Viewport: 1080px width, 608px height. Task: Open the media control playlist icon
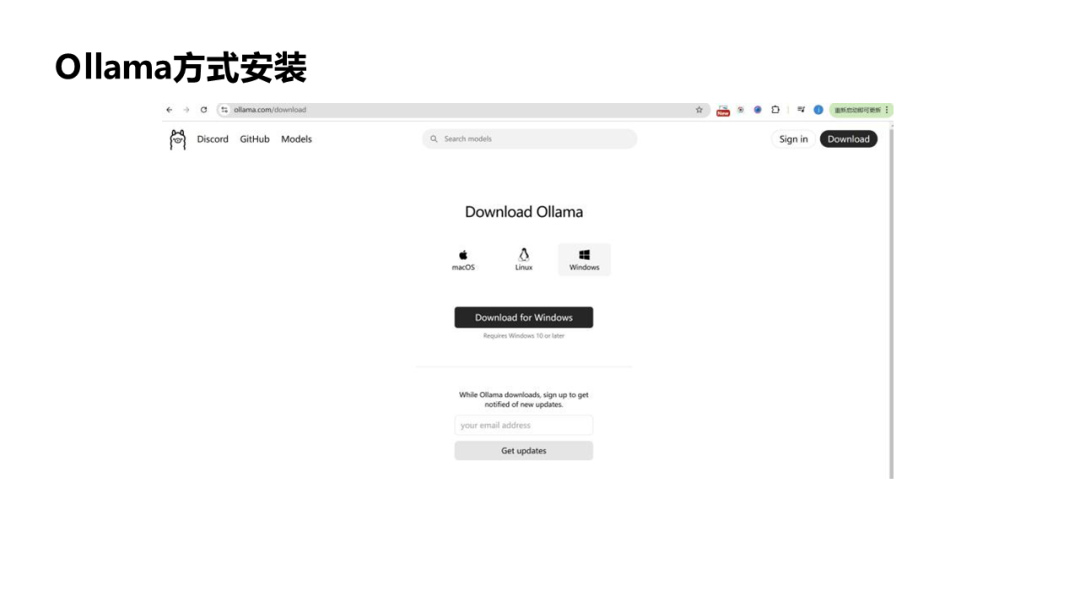(801, 109)
